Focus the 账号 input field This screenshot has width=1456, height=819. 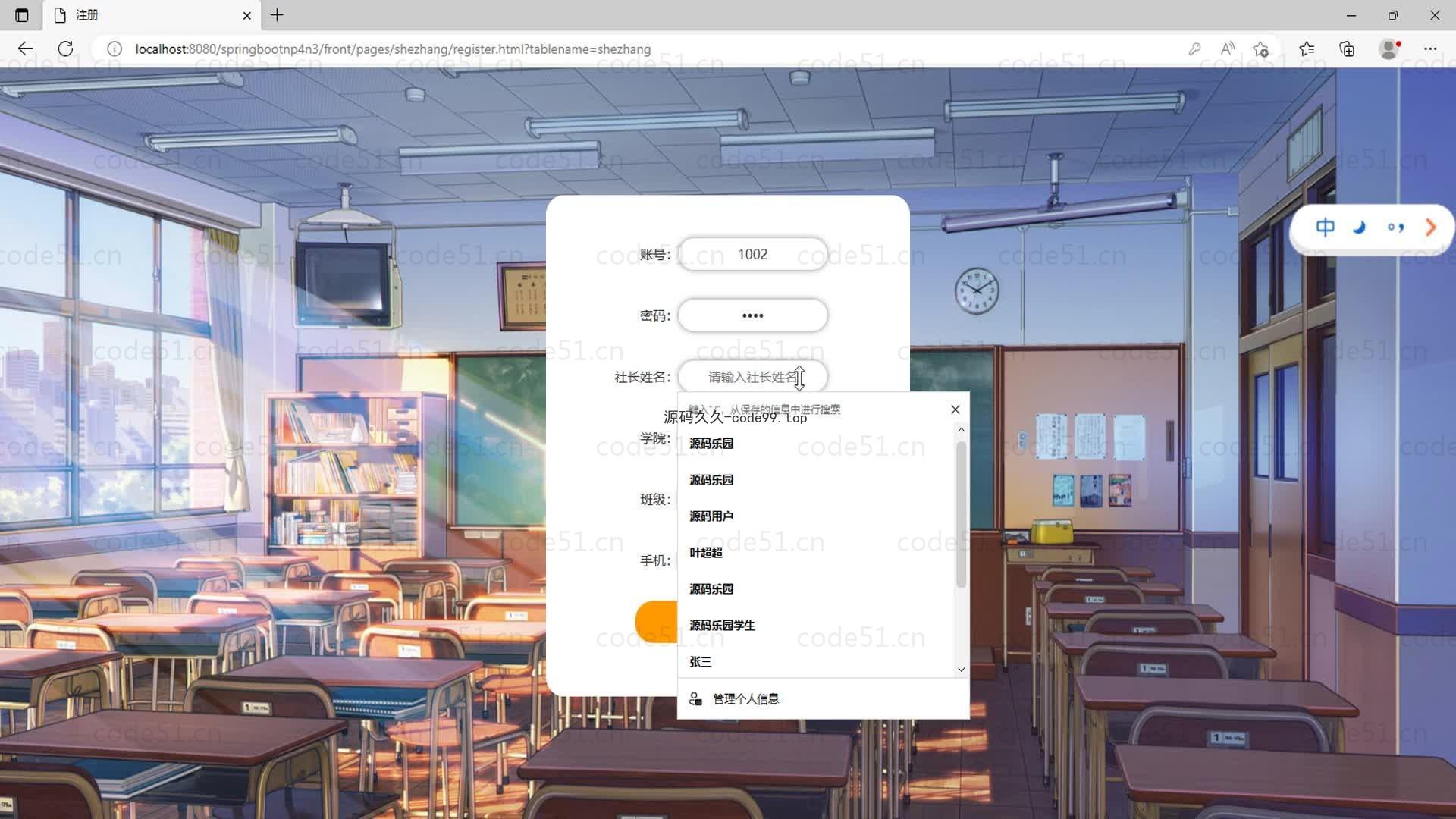[752, 254]
